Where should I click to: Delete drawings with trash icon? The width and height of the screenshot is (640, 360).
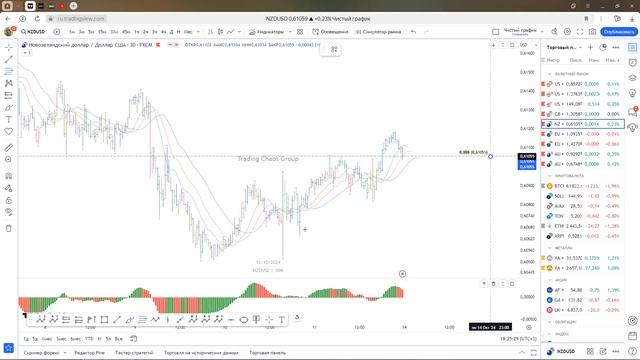click(9, 229)
